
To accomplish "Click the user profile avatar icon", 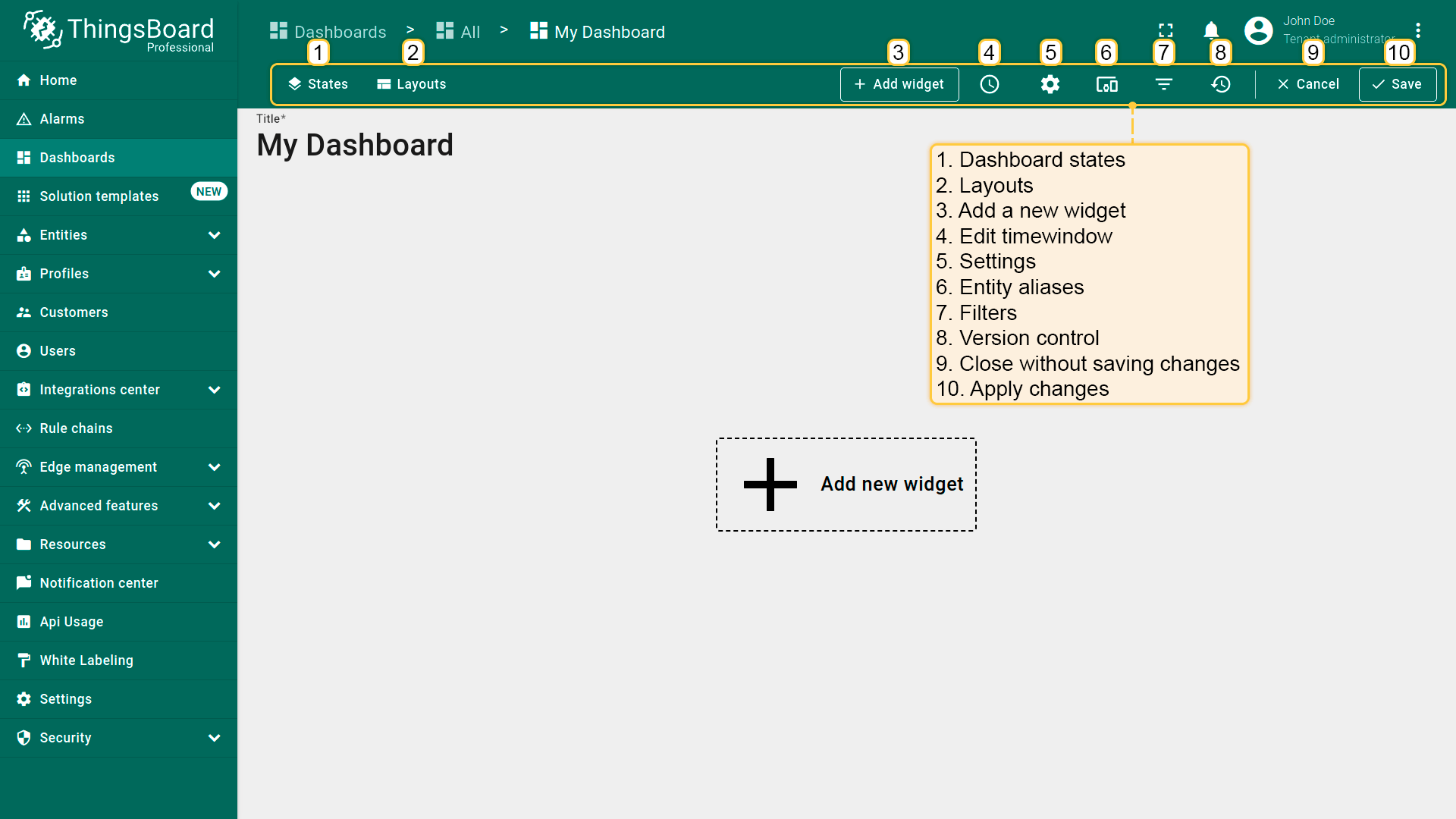I will tap(1259, 30).
